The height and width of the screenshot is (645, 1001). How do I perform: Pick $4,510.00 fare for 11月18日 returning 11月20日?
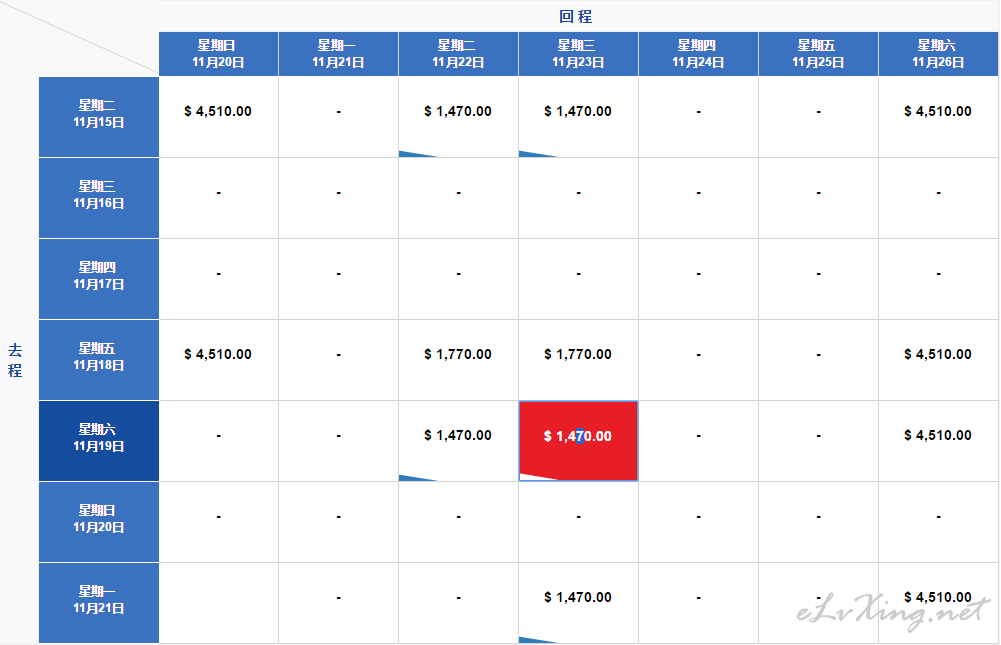218,360
